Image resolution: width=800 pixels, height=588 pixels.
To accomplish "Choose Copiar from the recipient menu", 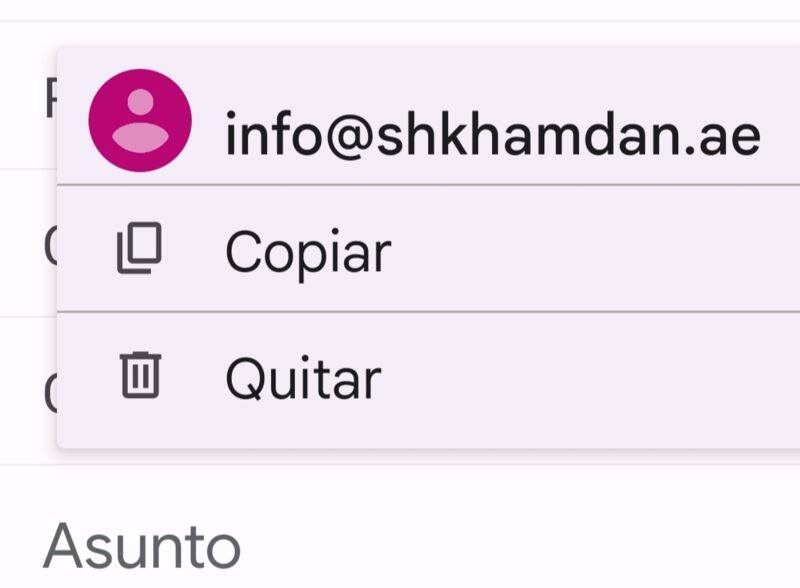I will point(429,249).
